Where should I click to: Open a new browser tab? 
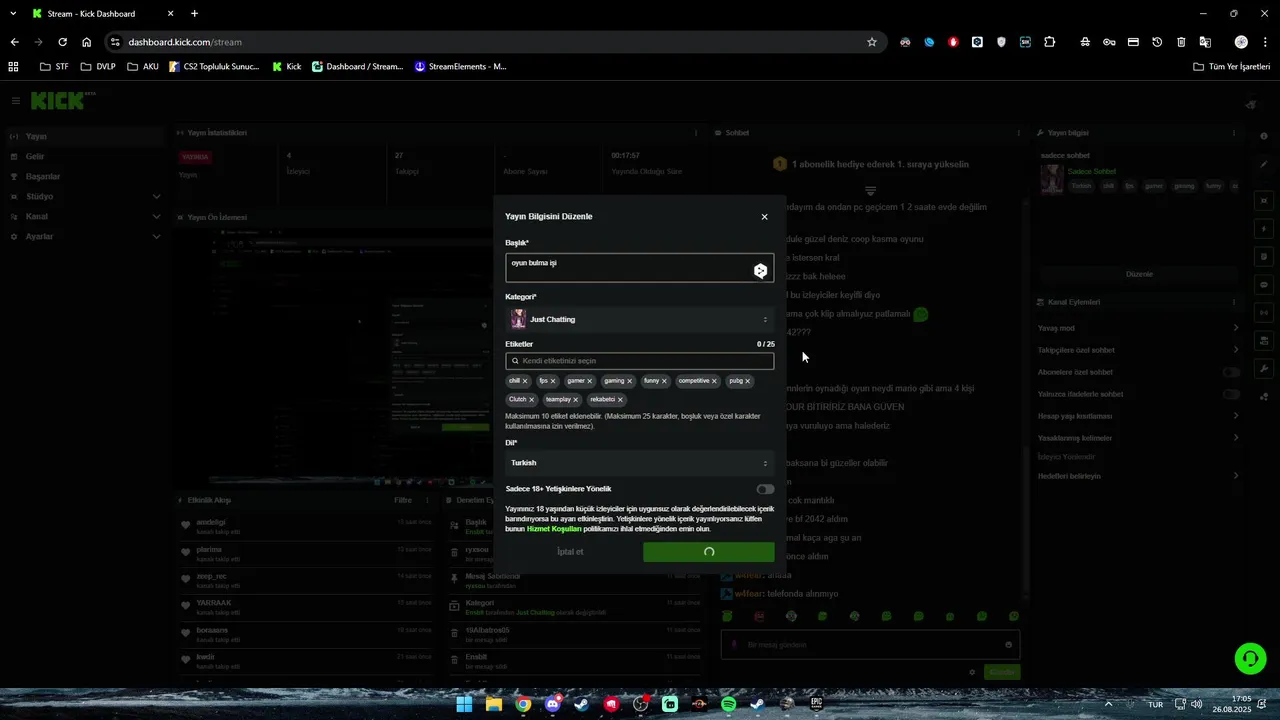click(194, 14)
